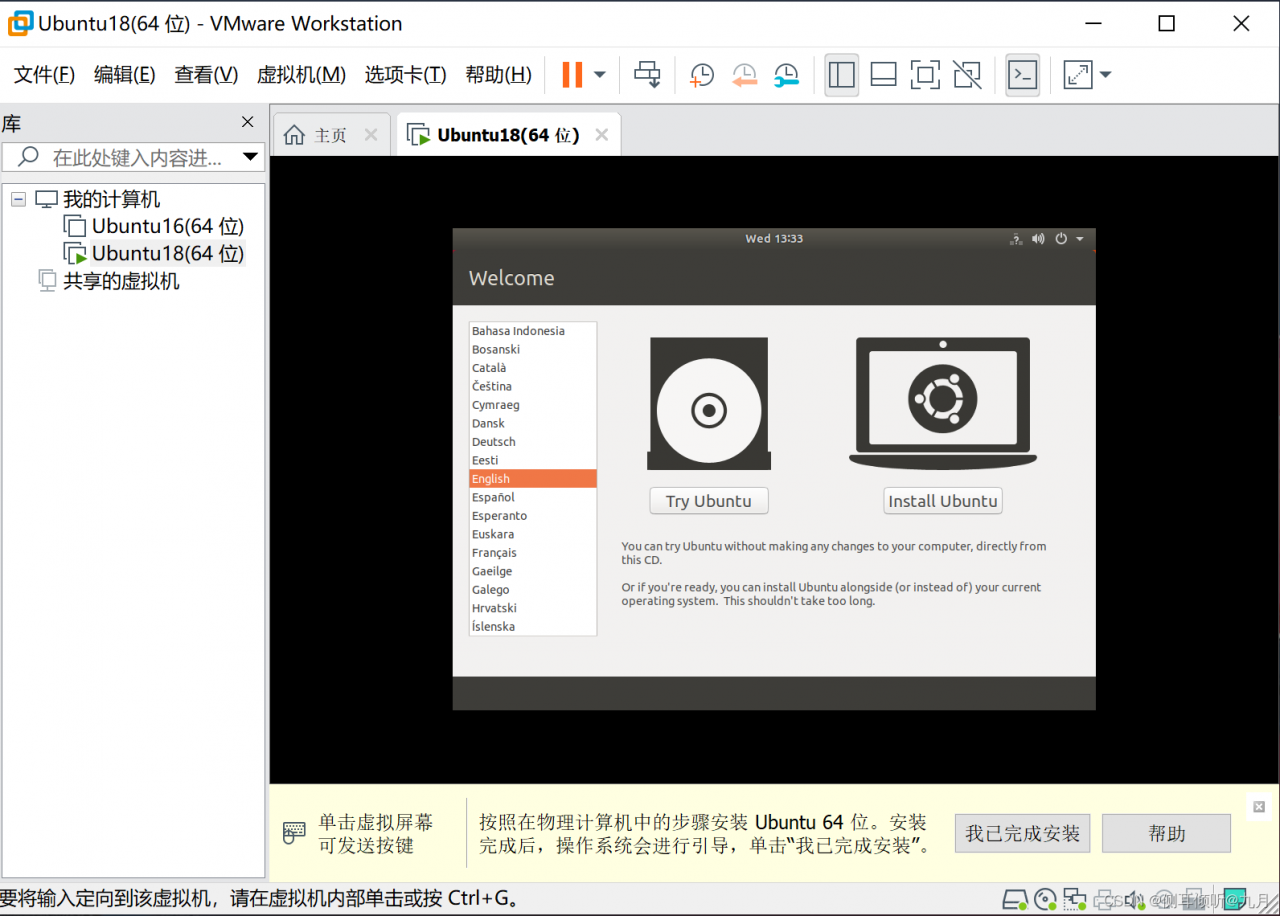Viewport: 1280px width, 916px height.
Task: Choose Català from the language list
Action: point(533,368)
